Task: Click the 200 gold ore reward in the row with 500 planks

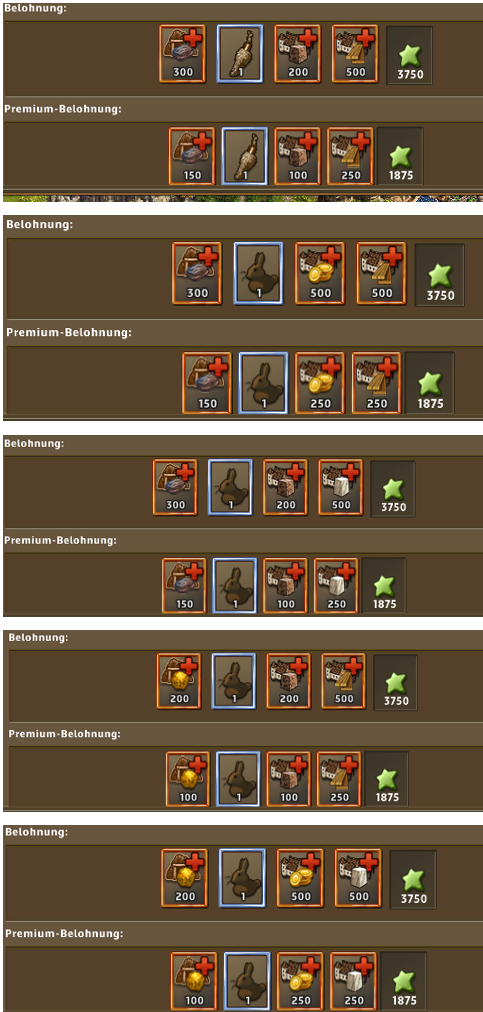Action: (x=179, y=681)
